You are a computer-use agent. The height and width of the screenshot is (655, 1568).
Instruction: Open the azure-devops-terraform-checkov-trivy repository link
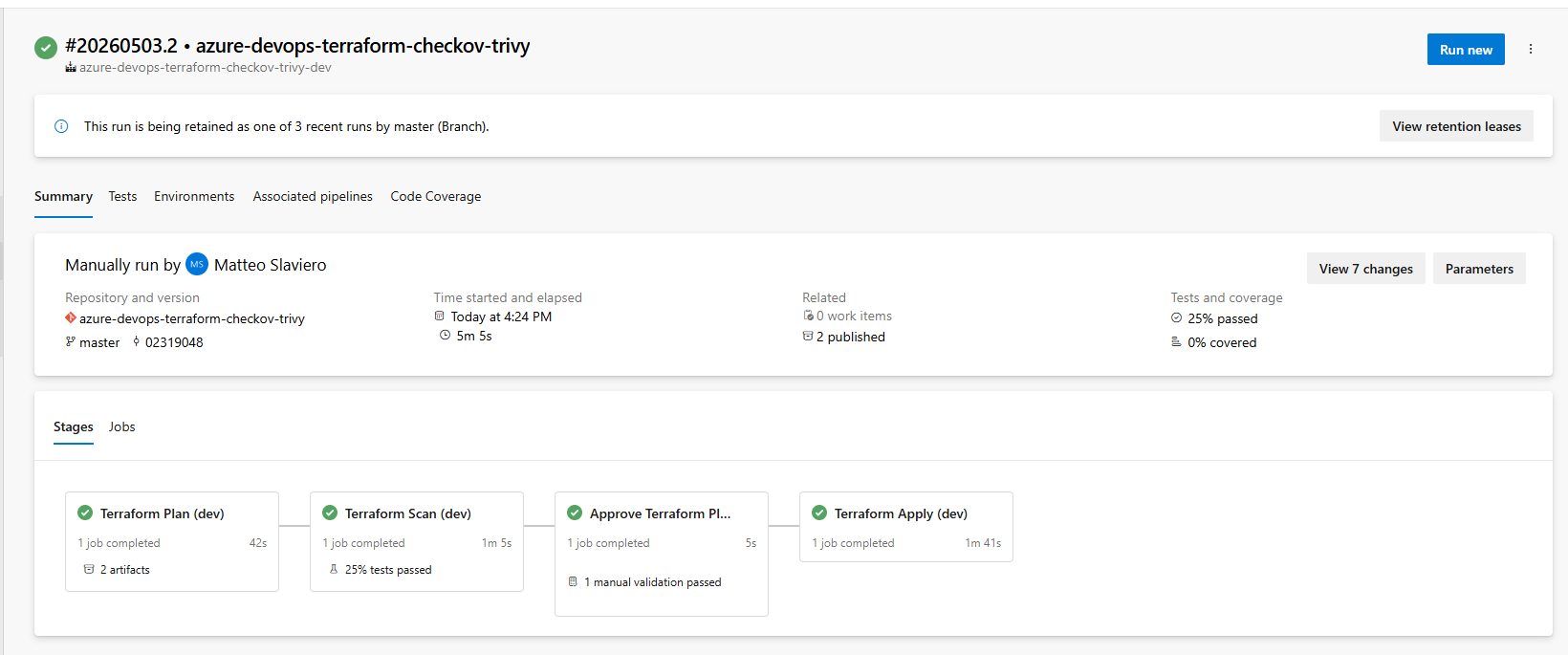coord(192,318)
